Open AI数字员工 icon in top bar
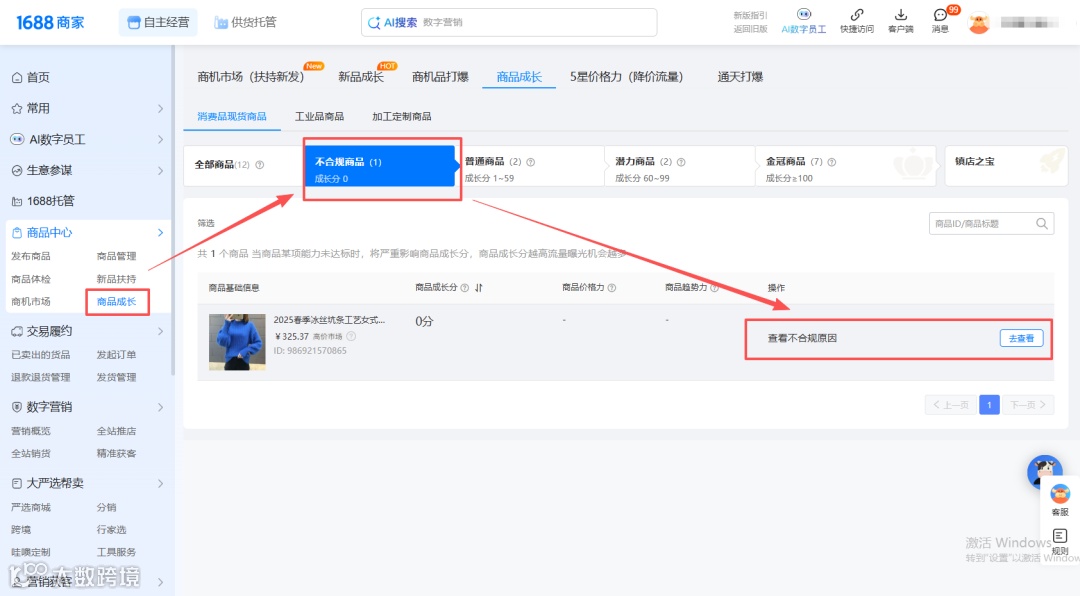The image size is (1080, 596). click(x=803, y=14)
